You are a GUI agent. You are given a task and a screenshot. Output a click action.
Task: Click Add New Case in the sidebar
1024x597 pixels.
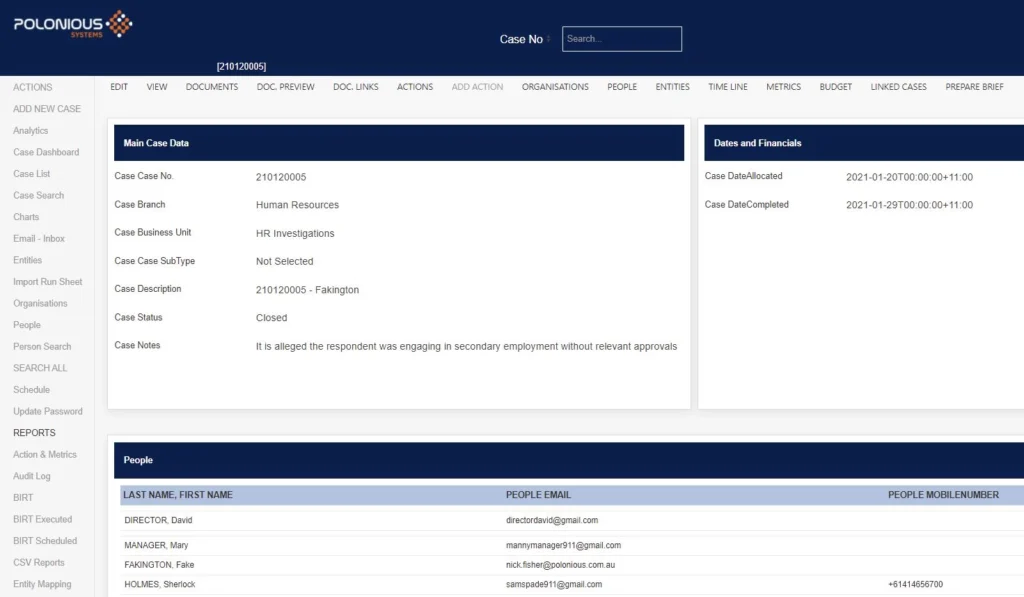pos(47,109)
